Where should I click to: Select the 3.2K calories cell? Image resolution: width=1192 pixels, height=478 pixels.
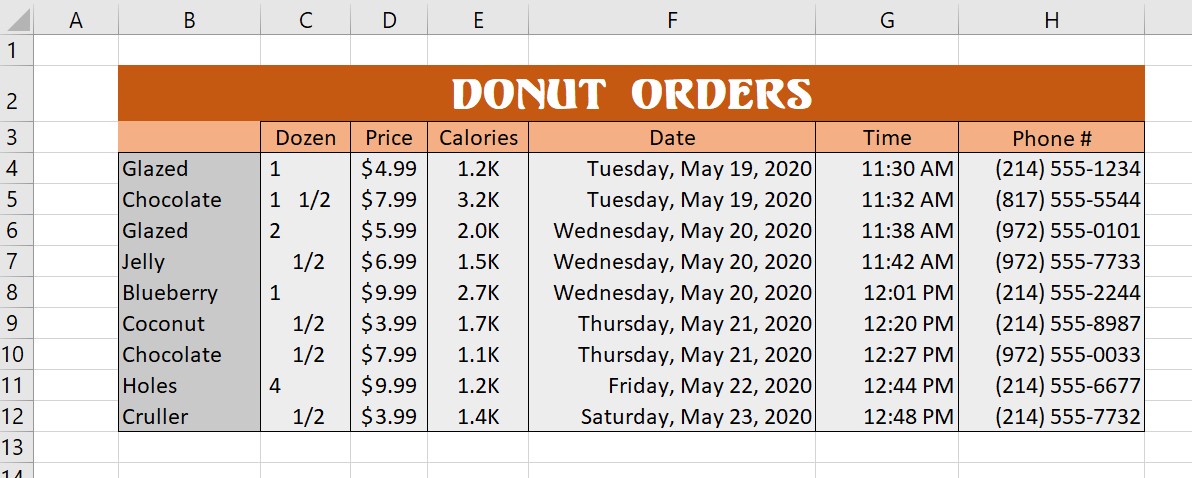click(x=478, y=200)
